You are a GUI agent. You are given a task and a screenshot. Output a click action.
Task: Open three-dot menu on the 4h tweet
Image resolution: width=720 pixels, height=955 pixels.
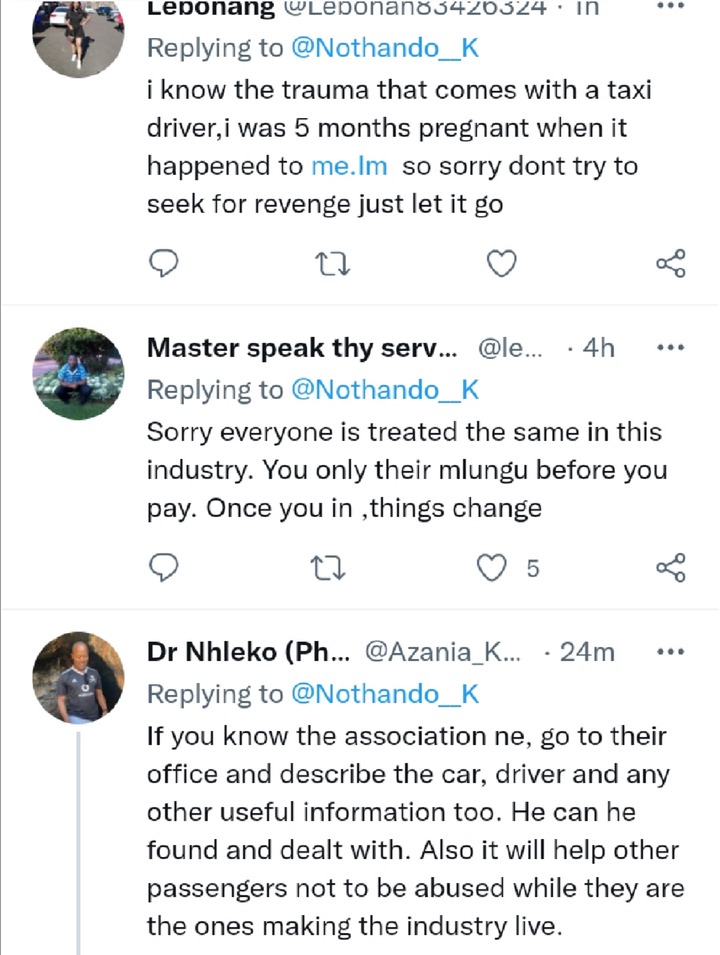[671, 348]
